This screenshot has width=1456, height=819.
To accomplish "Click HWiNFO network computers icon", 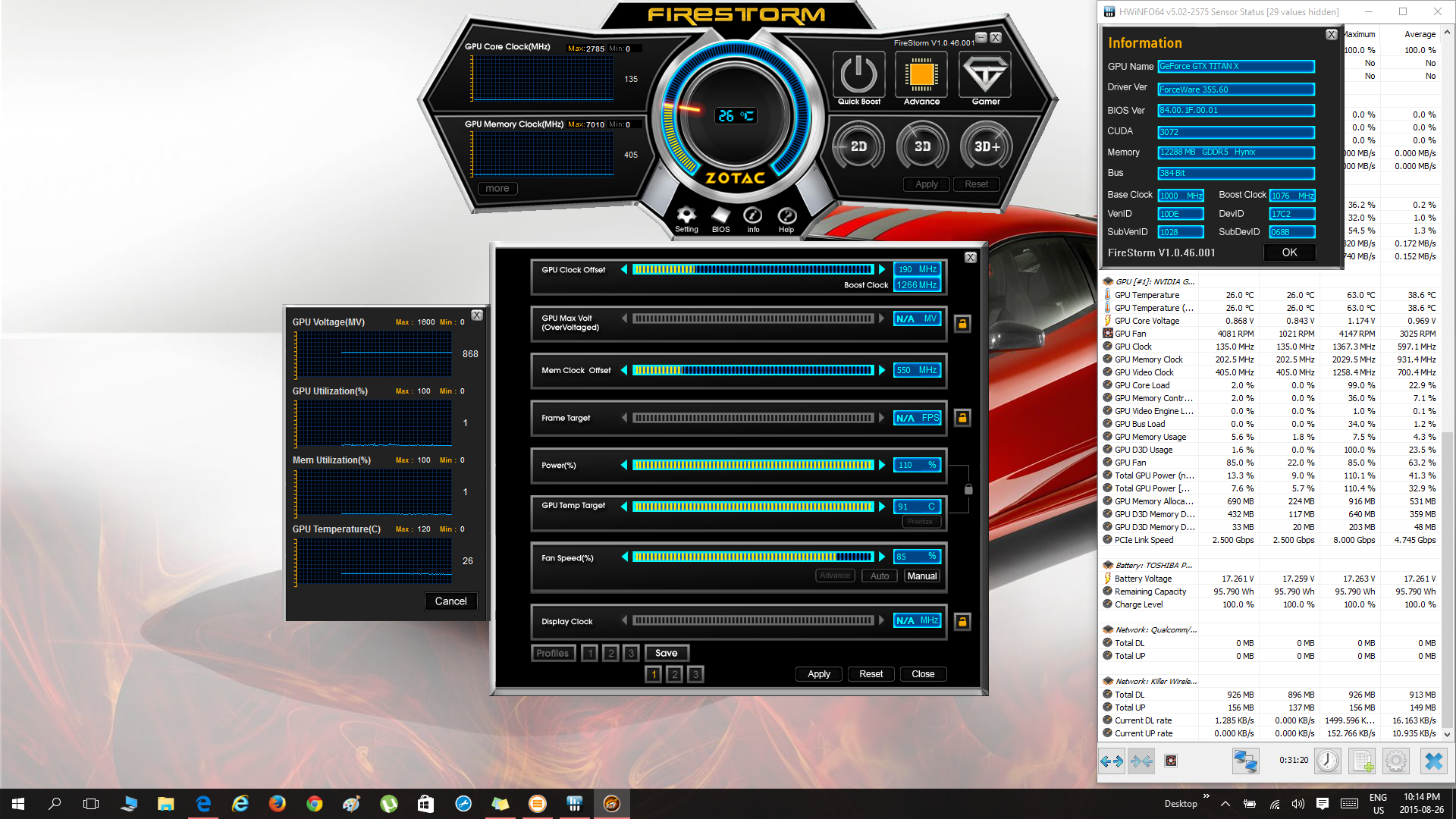I will click(x=1245, y=761).
